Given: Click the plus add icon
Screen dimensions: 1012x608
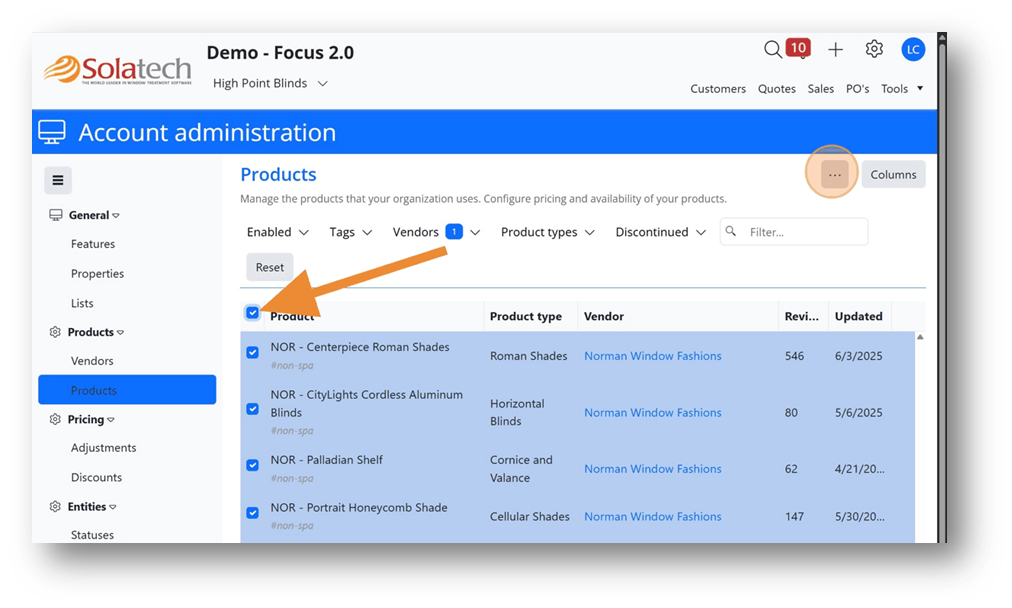Looking at the screenshot, I should pos(835,50).
